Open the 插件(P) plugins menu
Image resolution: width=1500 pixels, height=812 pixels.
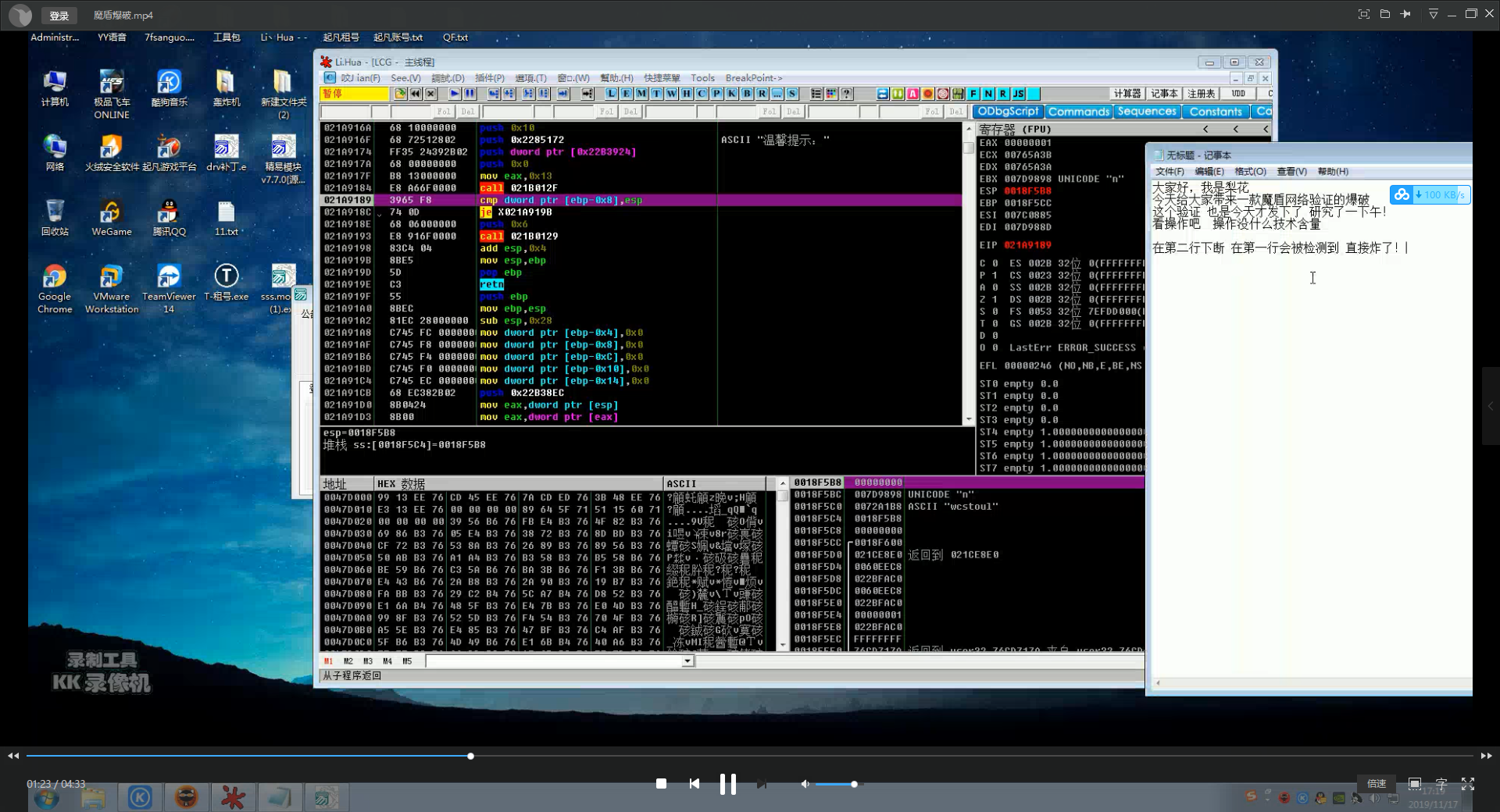pyautogui.click(x=489, y=78)
